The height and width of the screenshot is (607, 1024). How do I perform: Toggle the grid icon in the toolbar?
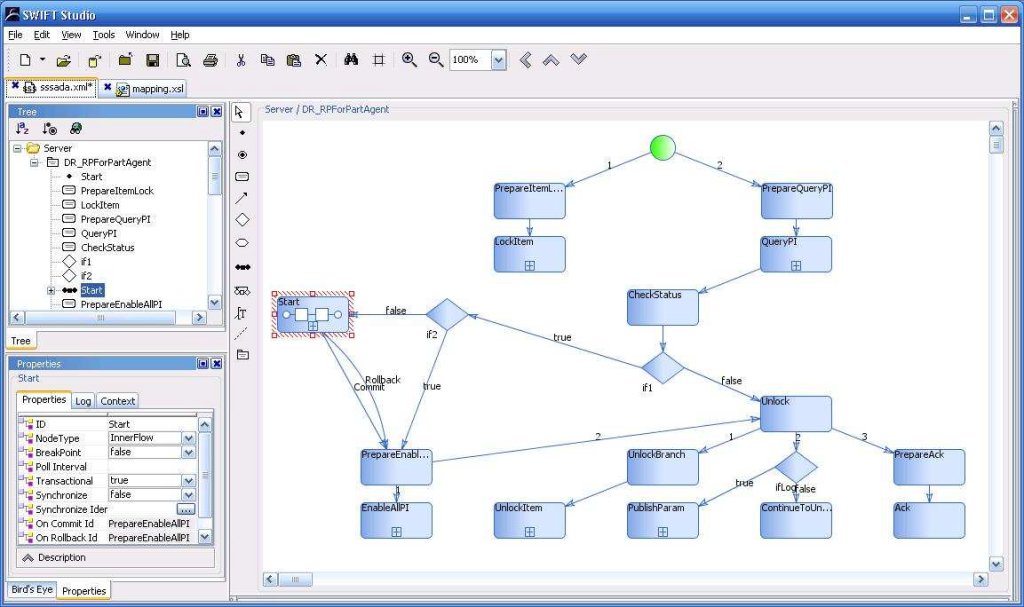[378, 60]
